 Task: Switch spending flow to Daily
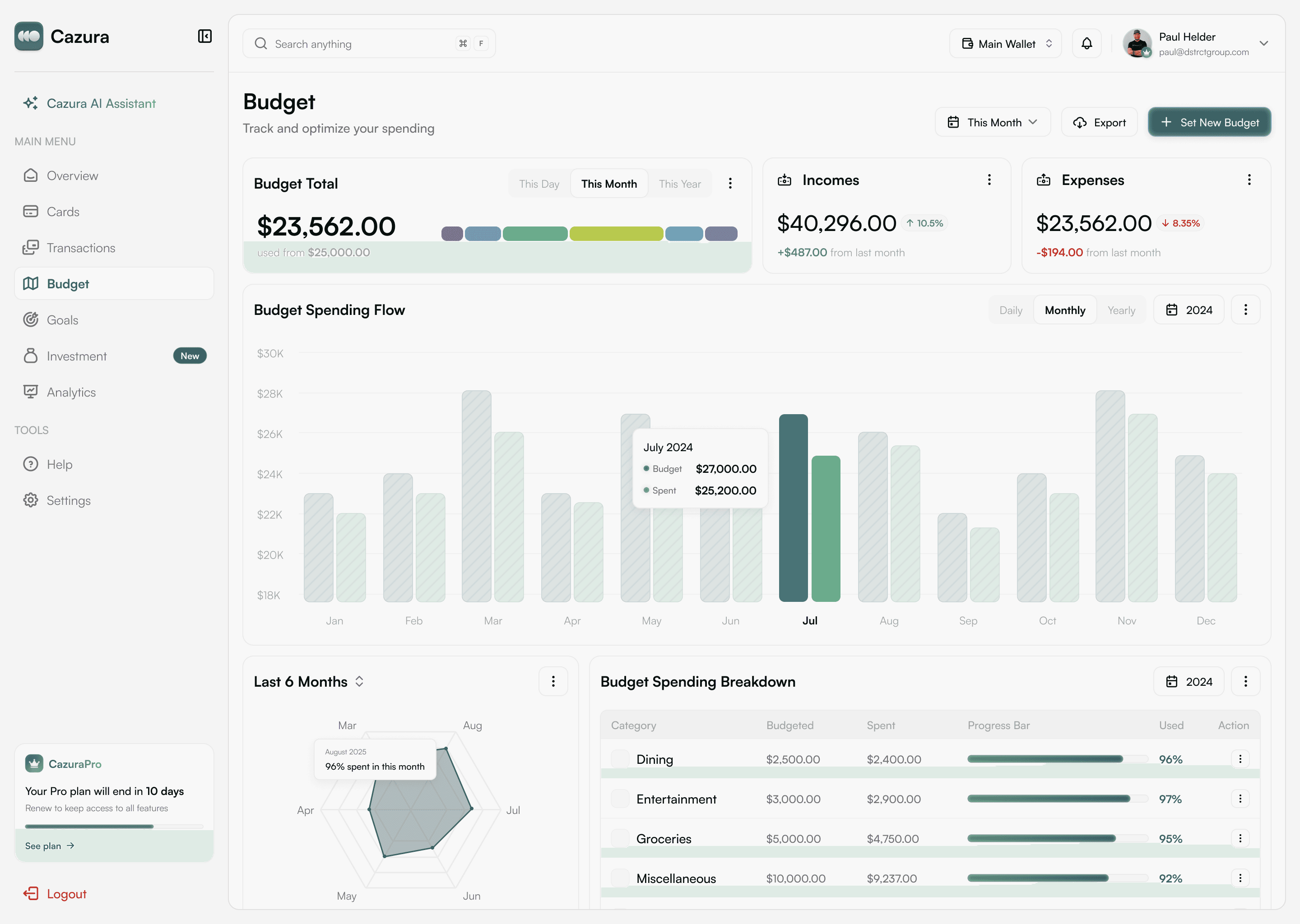tap(1011, 310)
